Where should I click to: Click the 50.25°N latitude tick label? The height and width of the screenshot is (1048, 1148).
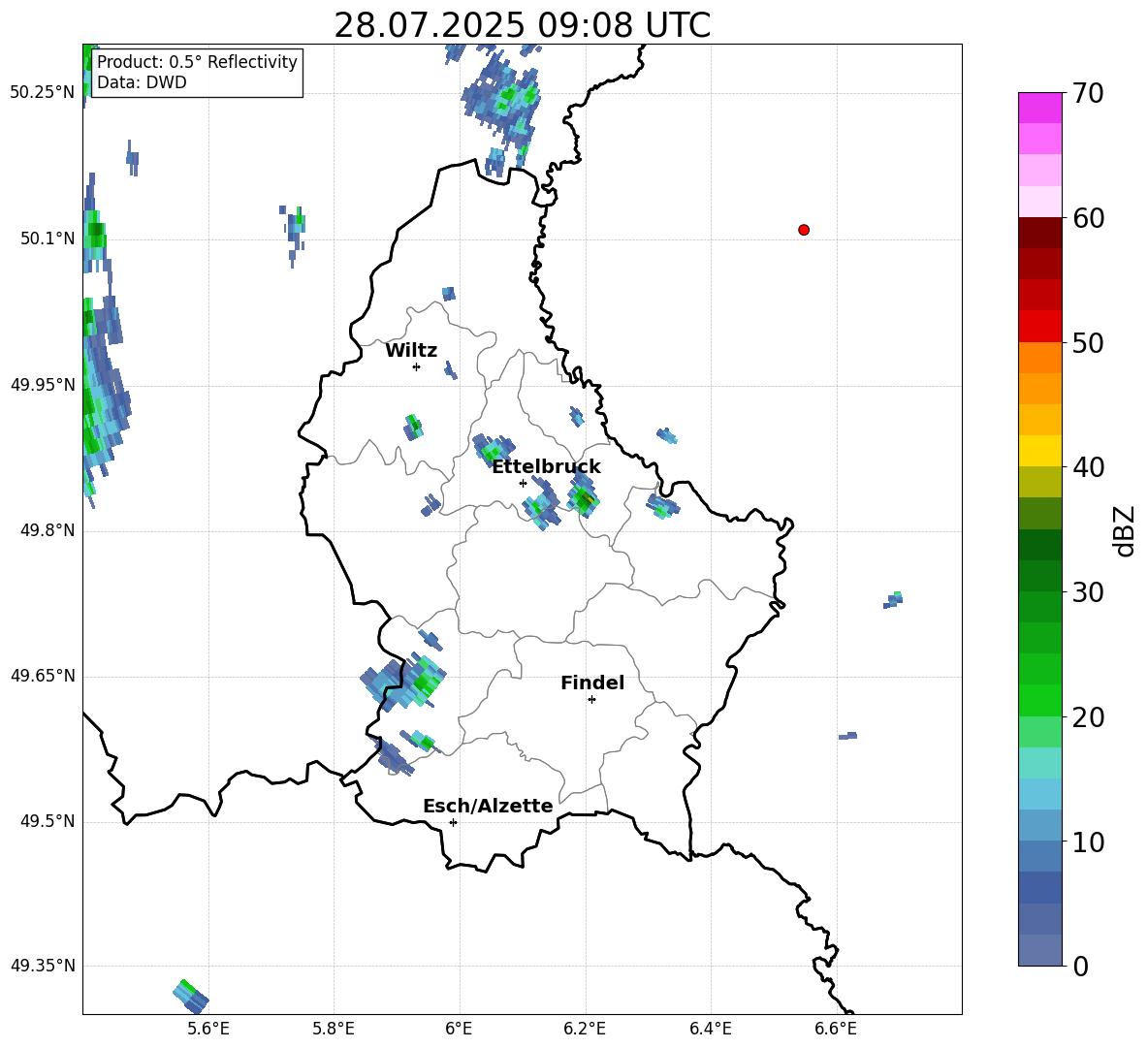(42, 93)
